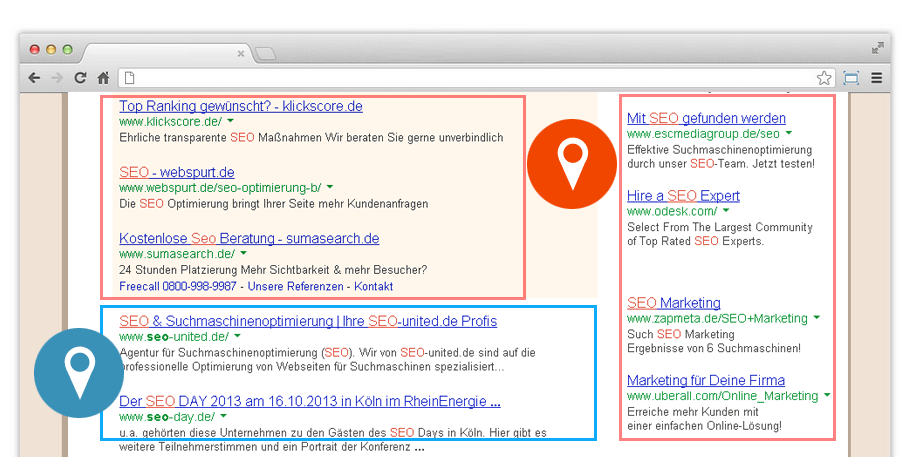Close the current browser tab

[x=240, y=54]
